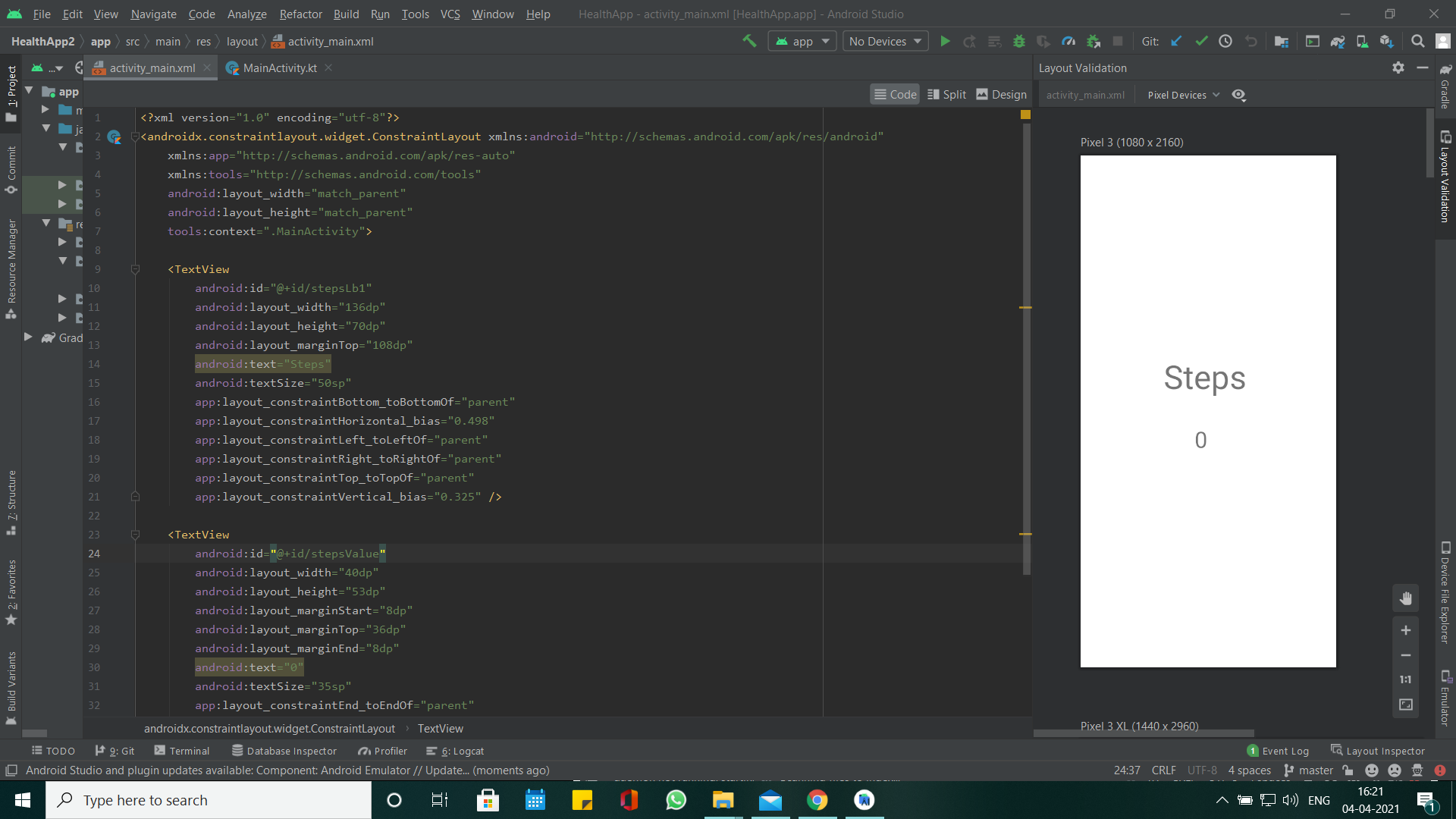The width and height of the screenshot is (1456, 819).
Task: Switch the editor to Design view
Action: point(1001,94)
